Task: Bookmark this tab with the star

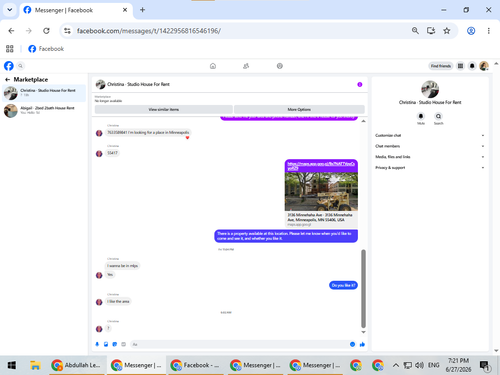Action: 447,31
